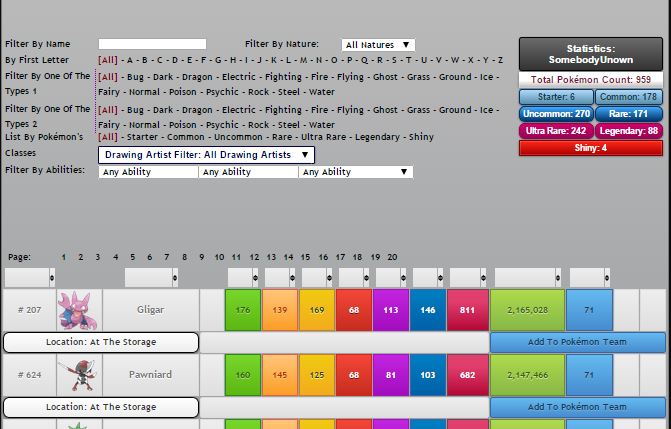Click the Gligar sprite image
The image size is (671, 429).
[x=78, y=310]
